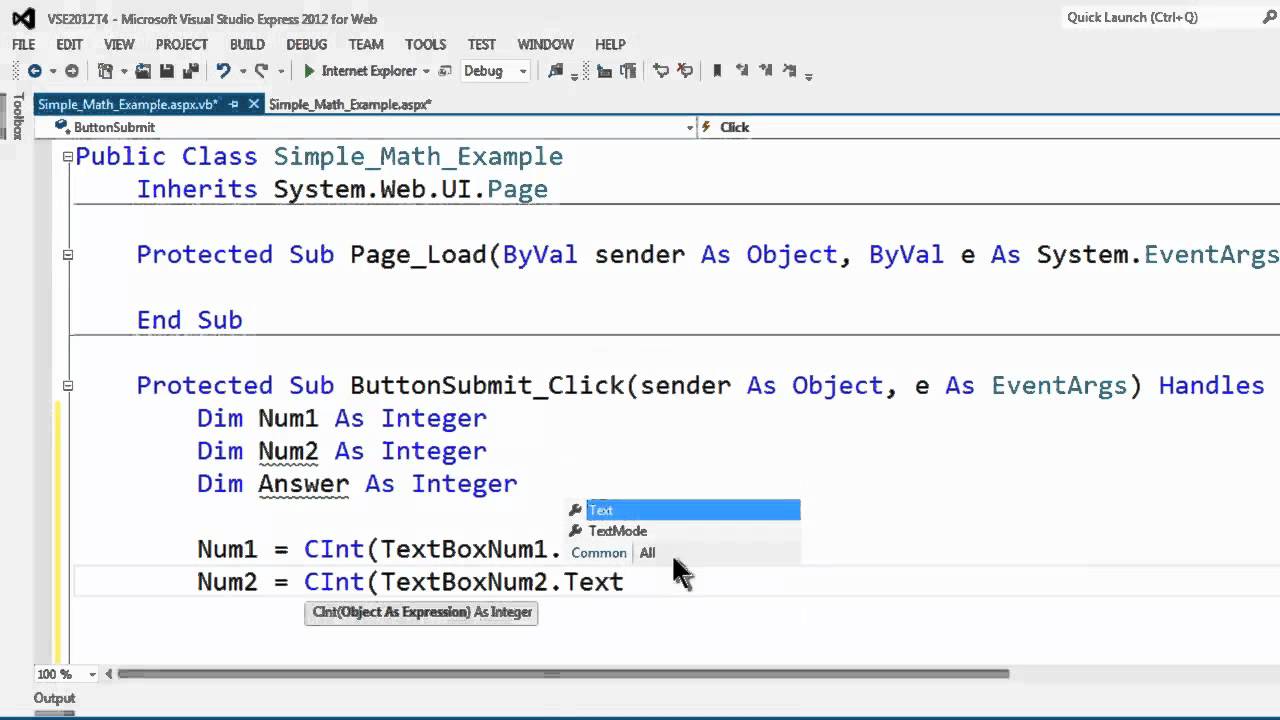
Task: Open the WINDOW menu
Action: tap(545, 44)
